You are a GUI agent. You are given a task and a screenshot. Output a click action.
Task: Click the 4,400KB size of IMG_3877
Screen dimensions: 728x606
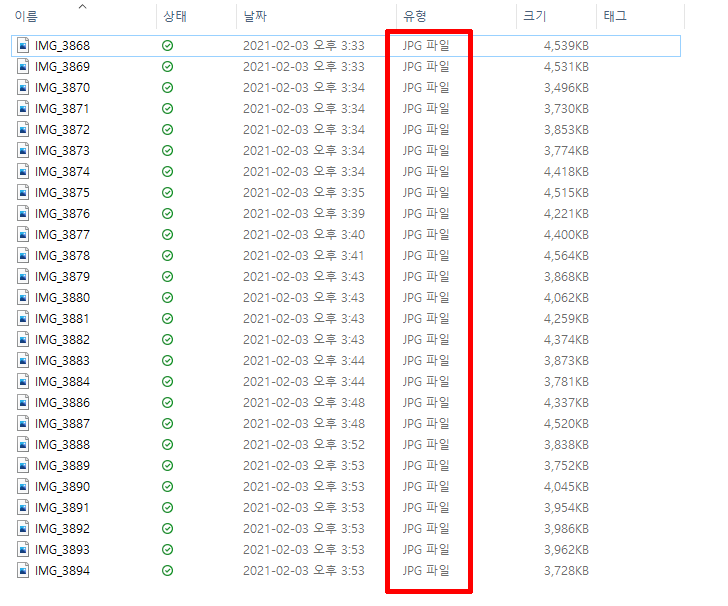point(566,235)
